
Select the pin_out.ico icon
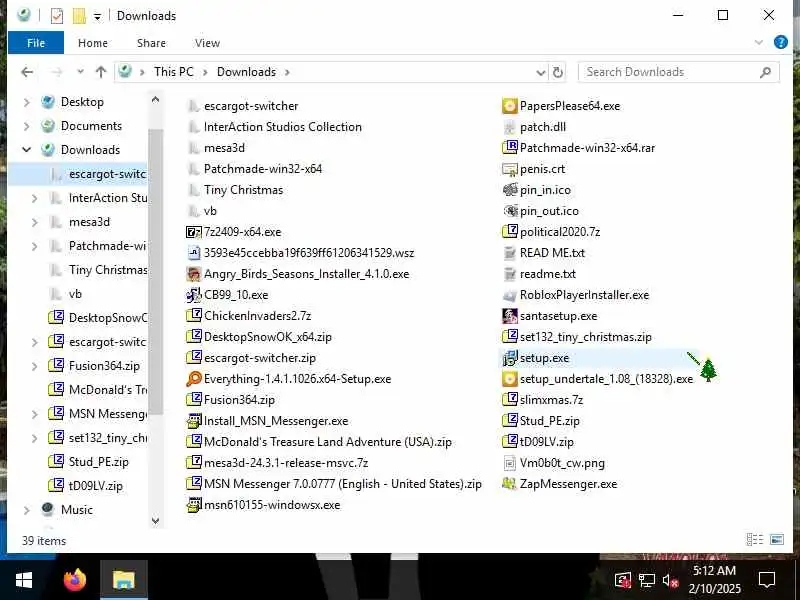pyautogui.click(x=509, y=211)
